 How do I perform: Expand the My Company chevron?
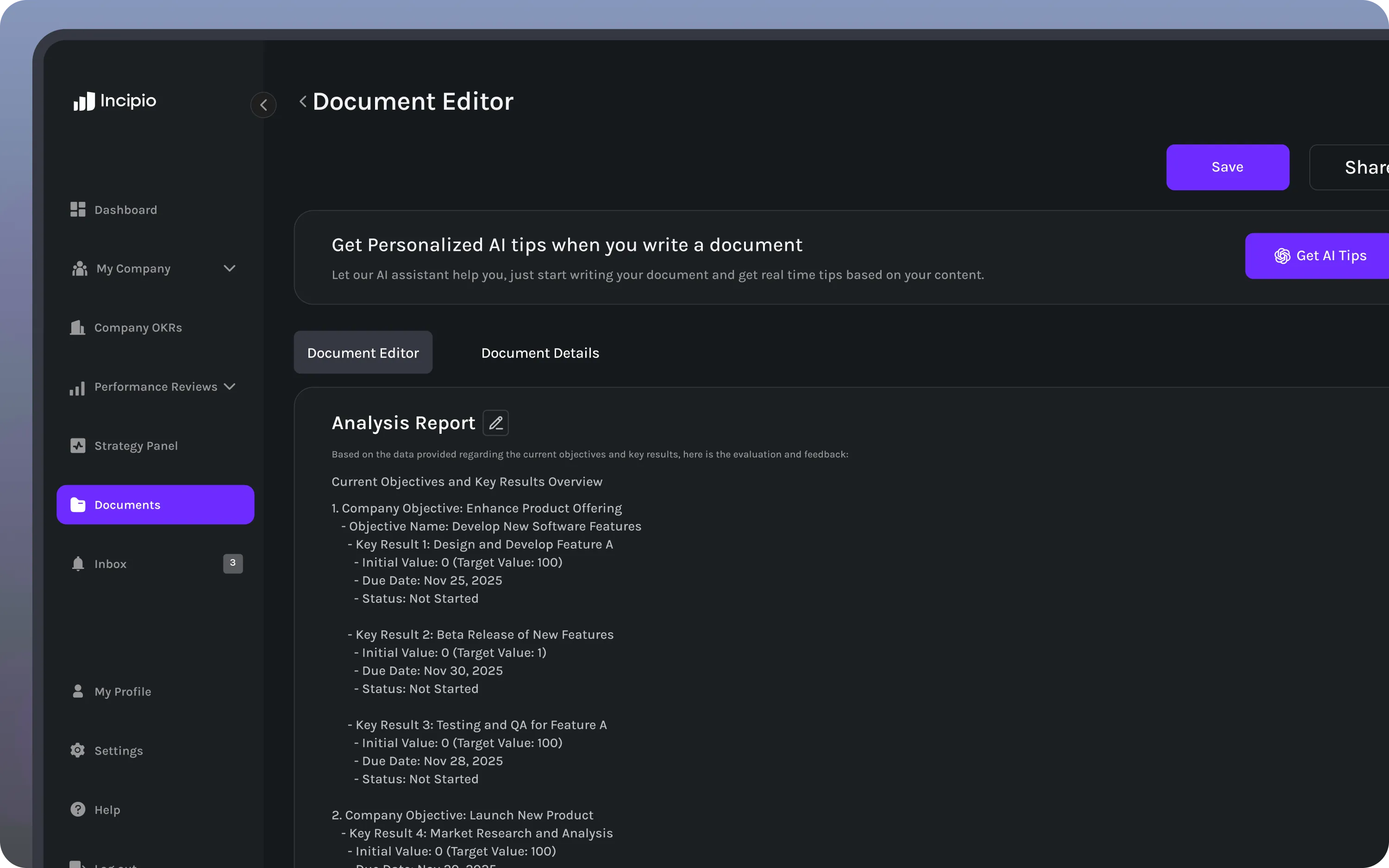coord(230,269)
